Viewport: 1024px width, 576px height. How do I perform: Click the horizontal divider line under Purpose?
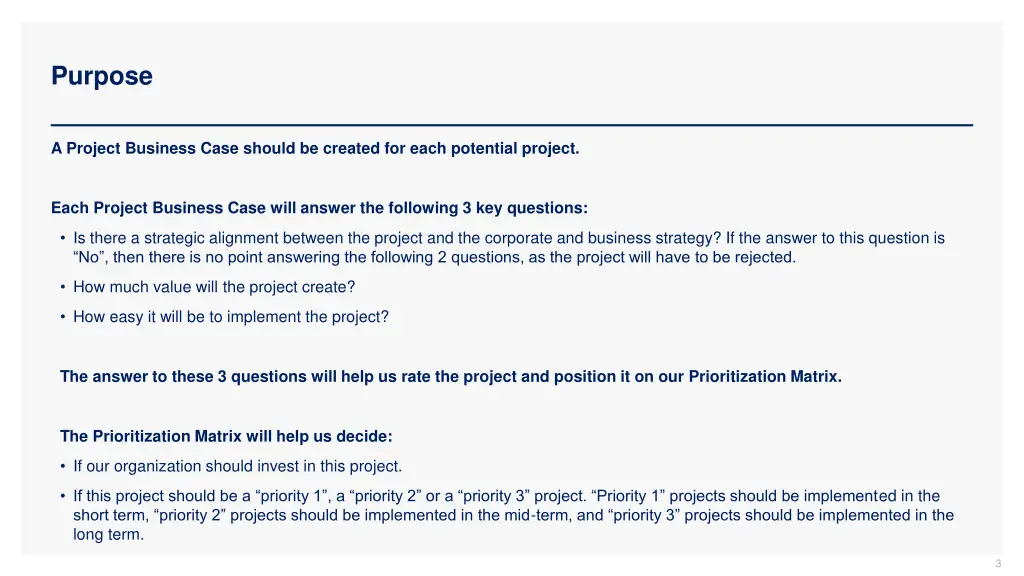point(512,125)
